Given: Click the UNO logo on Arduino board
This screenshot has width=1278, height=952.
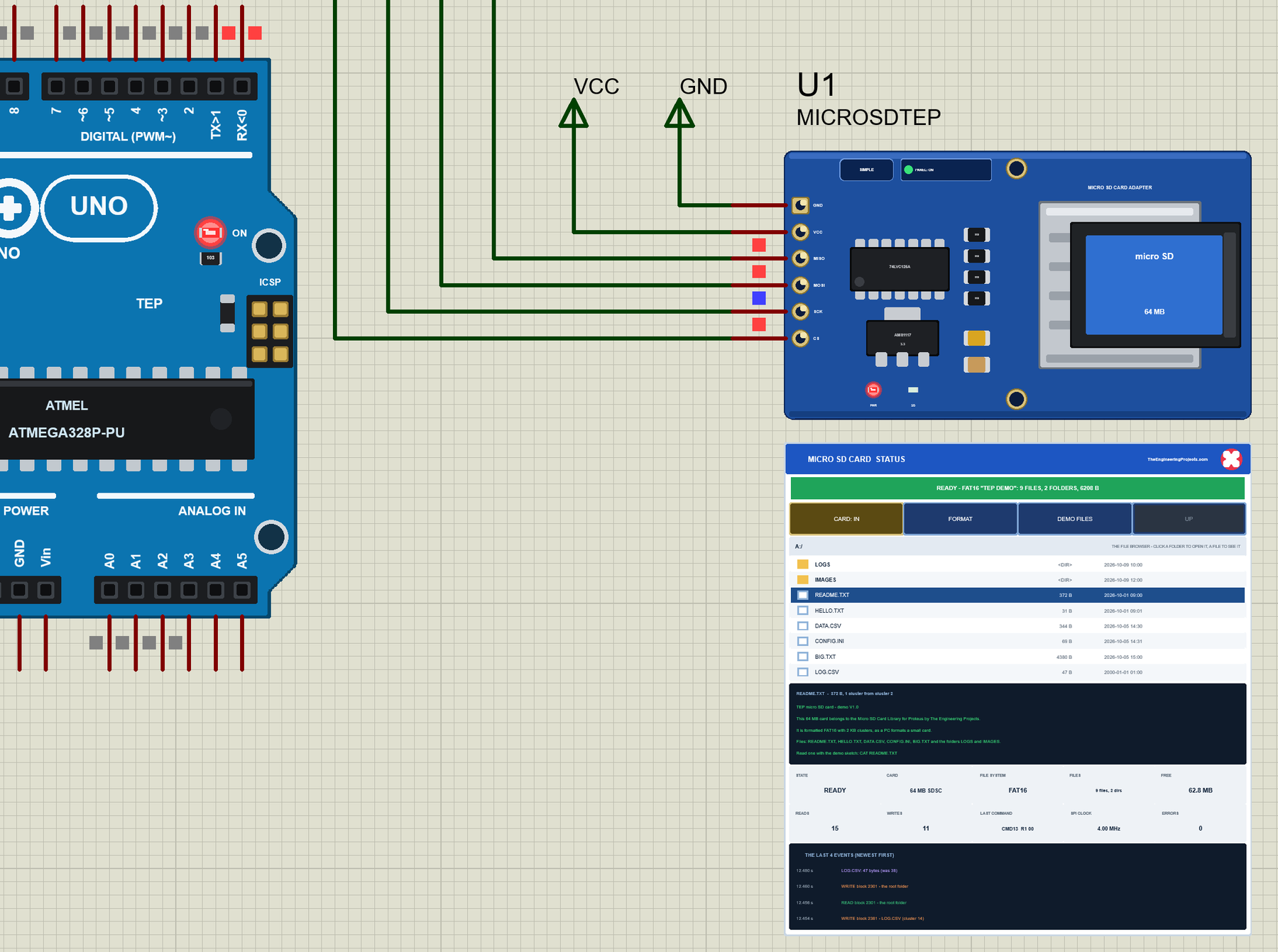Looking at the screenshot, I should pos(99,207).
